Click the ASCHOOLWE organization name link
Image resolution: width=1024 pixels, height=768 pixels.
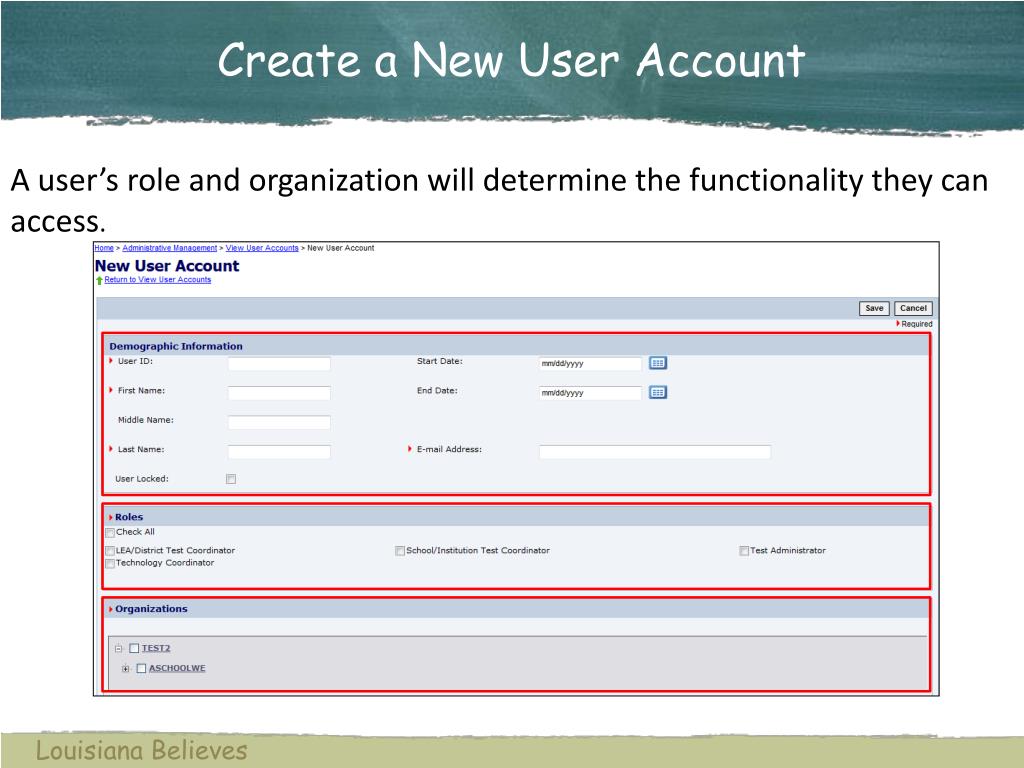[177, 668]
